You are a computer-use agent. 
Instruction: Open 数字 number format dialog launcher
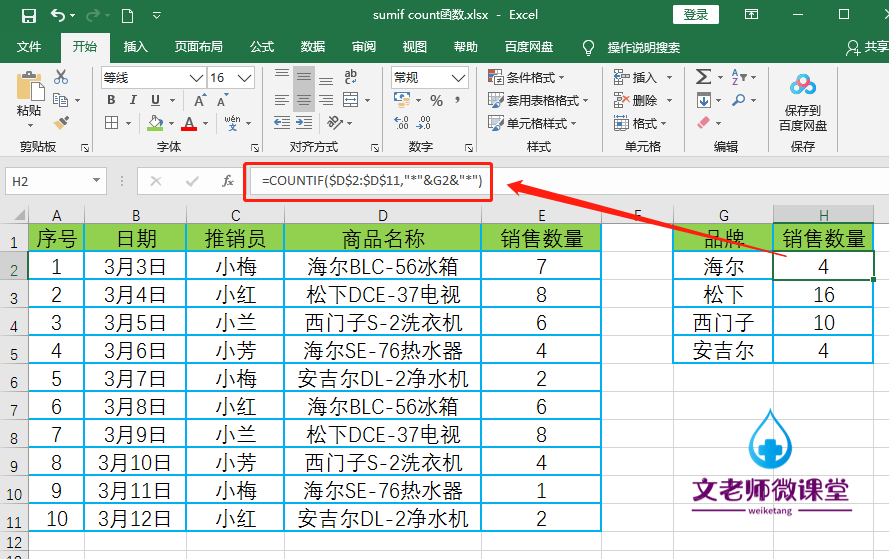[x=469, y=148]
